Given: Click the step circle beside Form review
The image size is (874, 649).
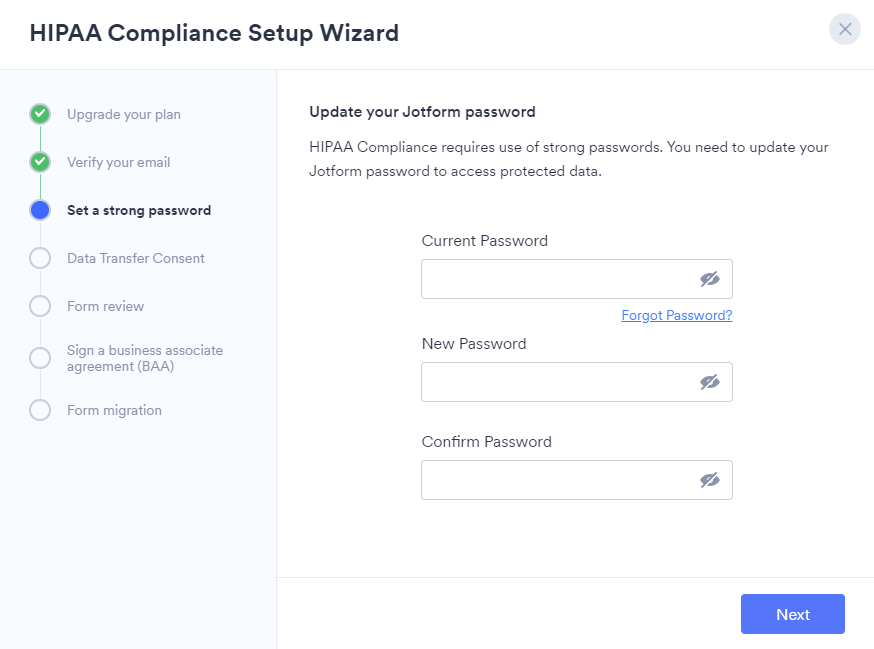Looking at the screenshot, I should 40,306.
